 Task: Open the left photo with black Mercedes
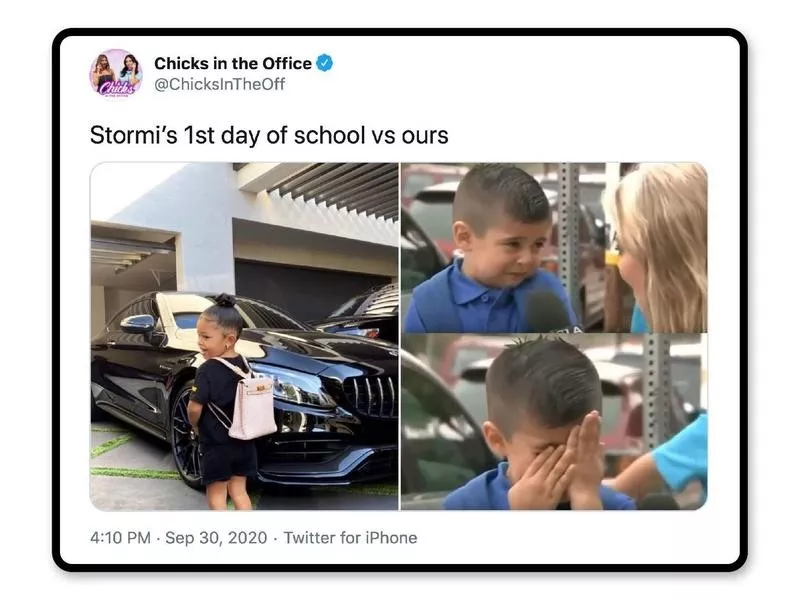(x=244, y=336)
